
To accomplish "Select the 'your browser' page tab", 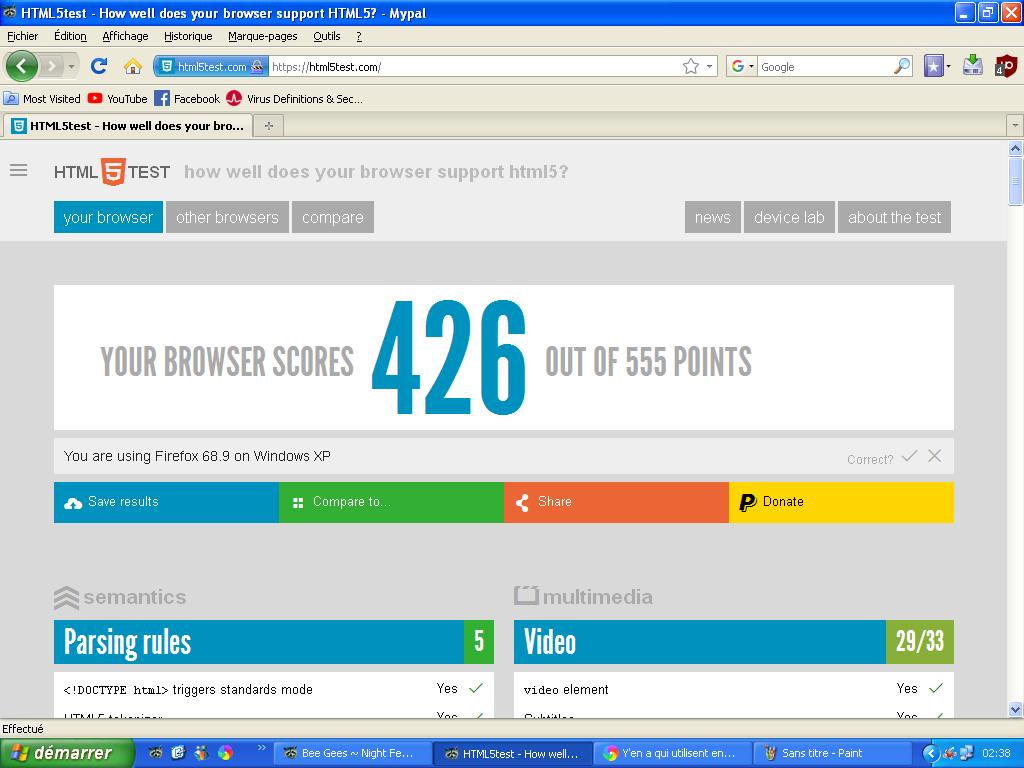I will pyautogui.click(x=108, y=217).
